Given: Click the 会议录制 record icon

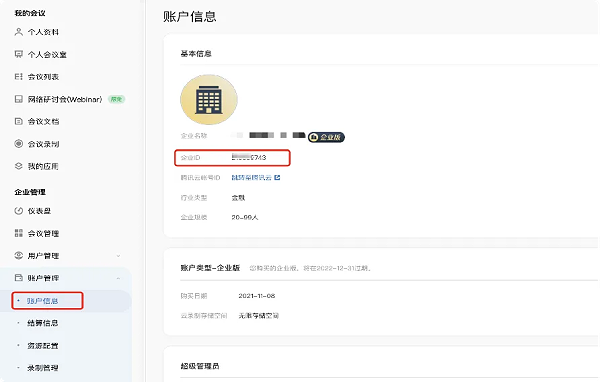Looking at the screenshot, I should click(18, 144).
